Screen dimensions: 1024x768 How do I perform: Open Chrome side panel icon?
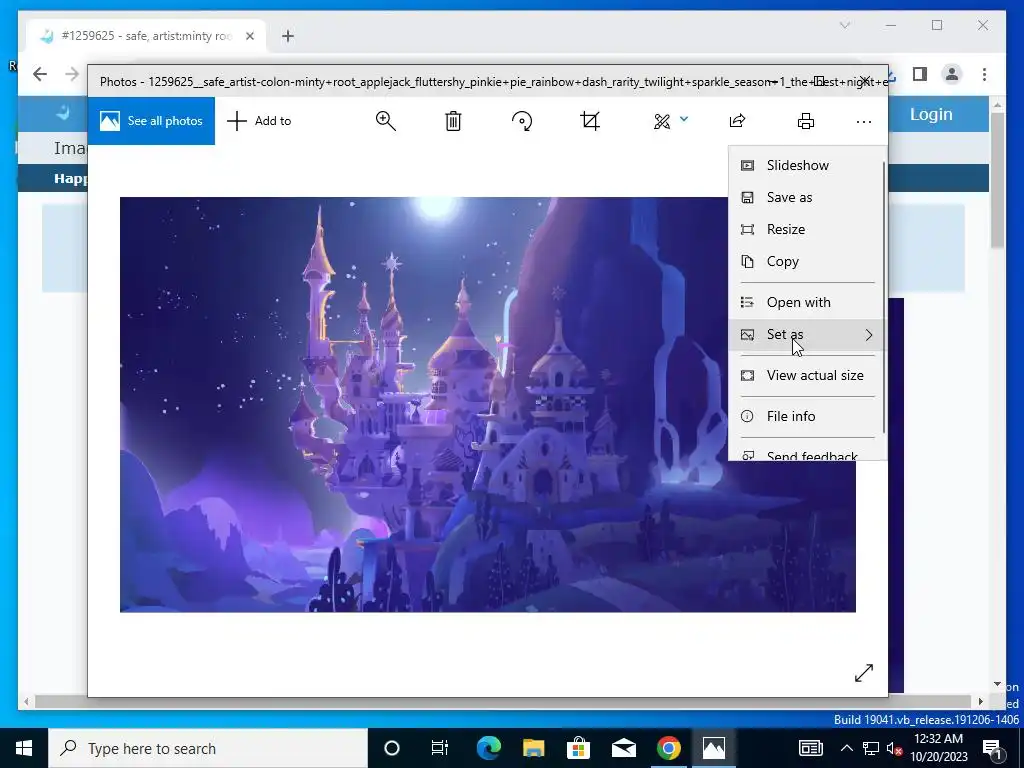(920, 74)
